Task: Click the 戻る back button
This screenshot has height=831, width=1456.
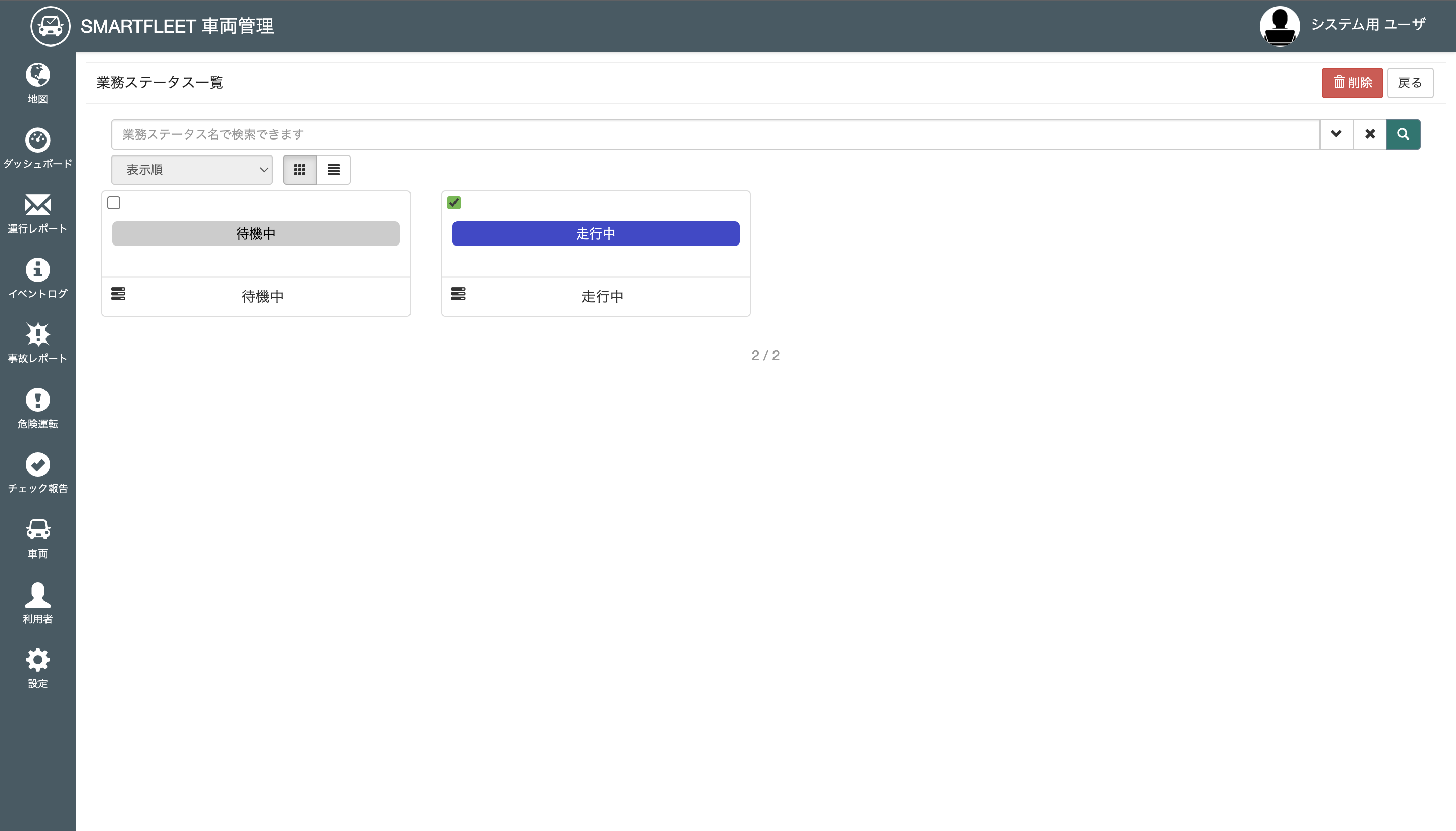Action: point(1409,83)
